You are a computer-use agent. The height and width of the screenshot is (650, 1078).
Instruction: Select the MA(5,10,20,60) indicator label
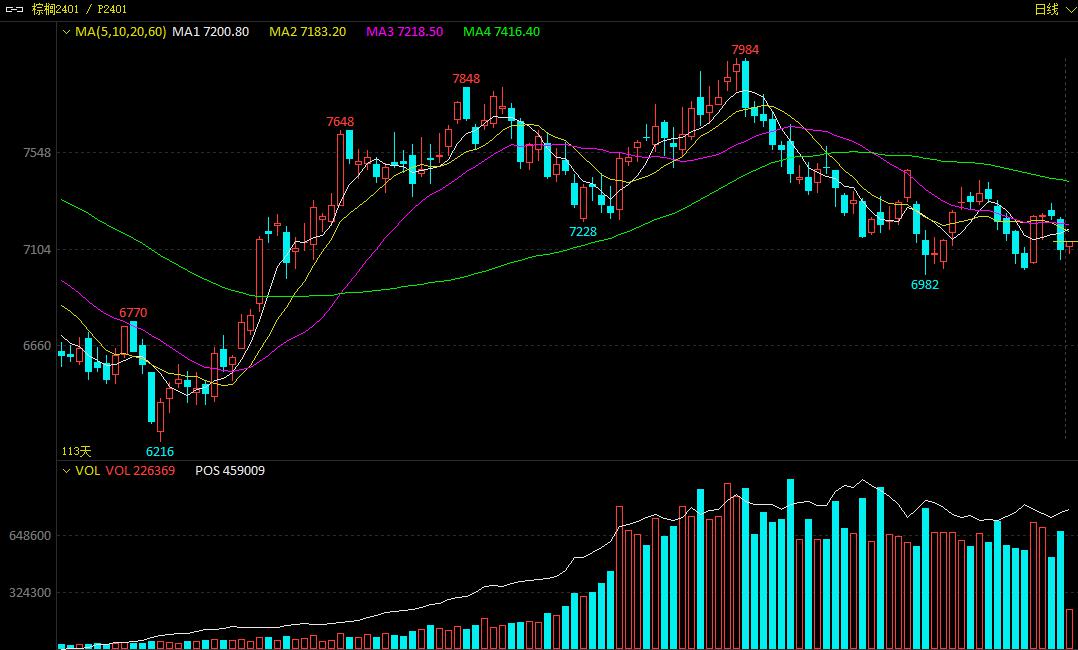[120, 32]
